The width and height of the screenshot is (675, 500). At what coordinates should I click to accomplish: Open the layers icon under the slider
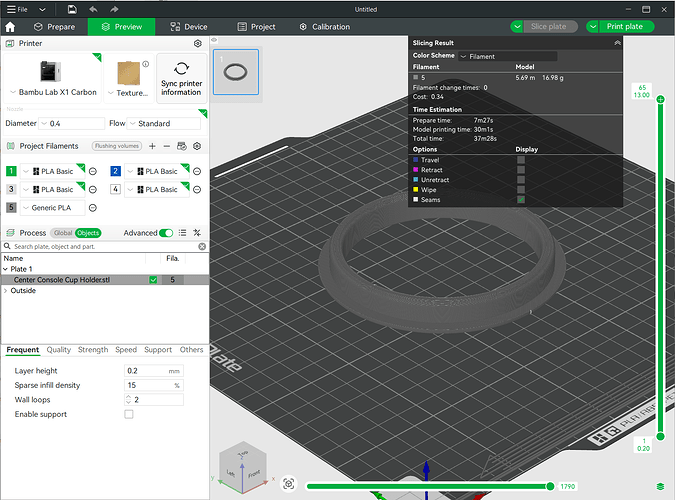click(660, 486)
